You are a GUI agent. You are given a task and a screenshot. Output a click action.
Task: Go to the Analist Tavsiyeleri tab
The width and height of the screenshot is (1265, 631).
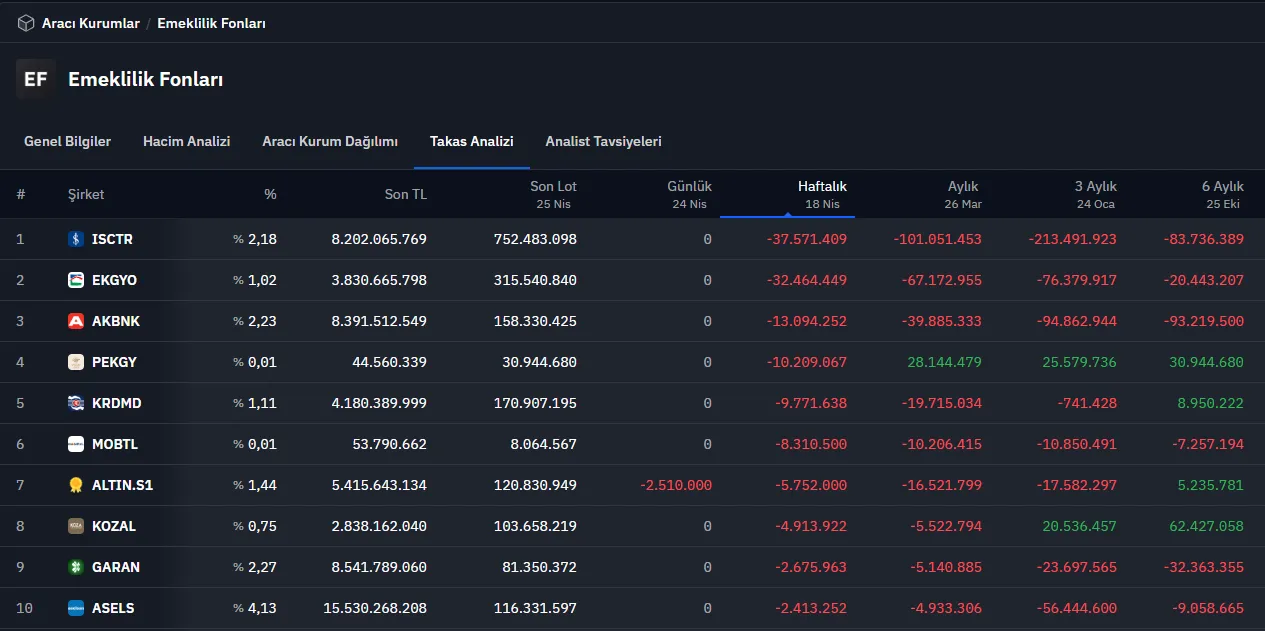[x=603, y=142]
